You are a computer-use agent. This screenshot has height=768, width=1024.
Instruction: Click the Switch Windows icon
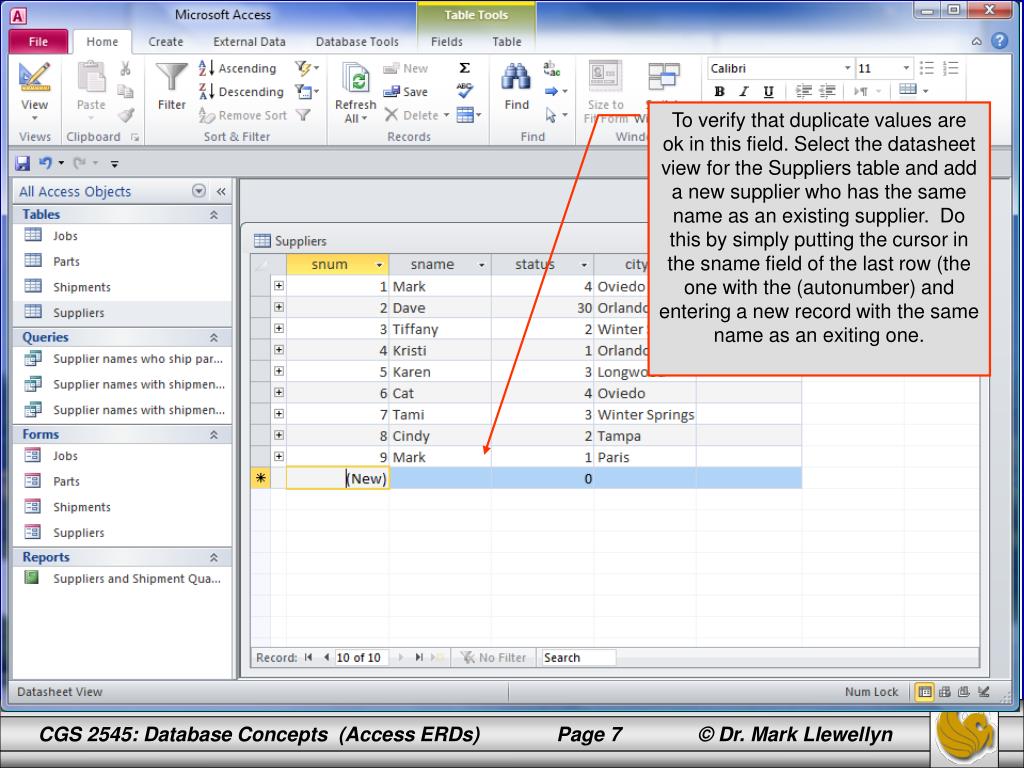tap(664, 77)
